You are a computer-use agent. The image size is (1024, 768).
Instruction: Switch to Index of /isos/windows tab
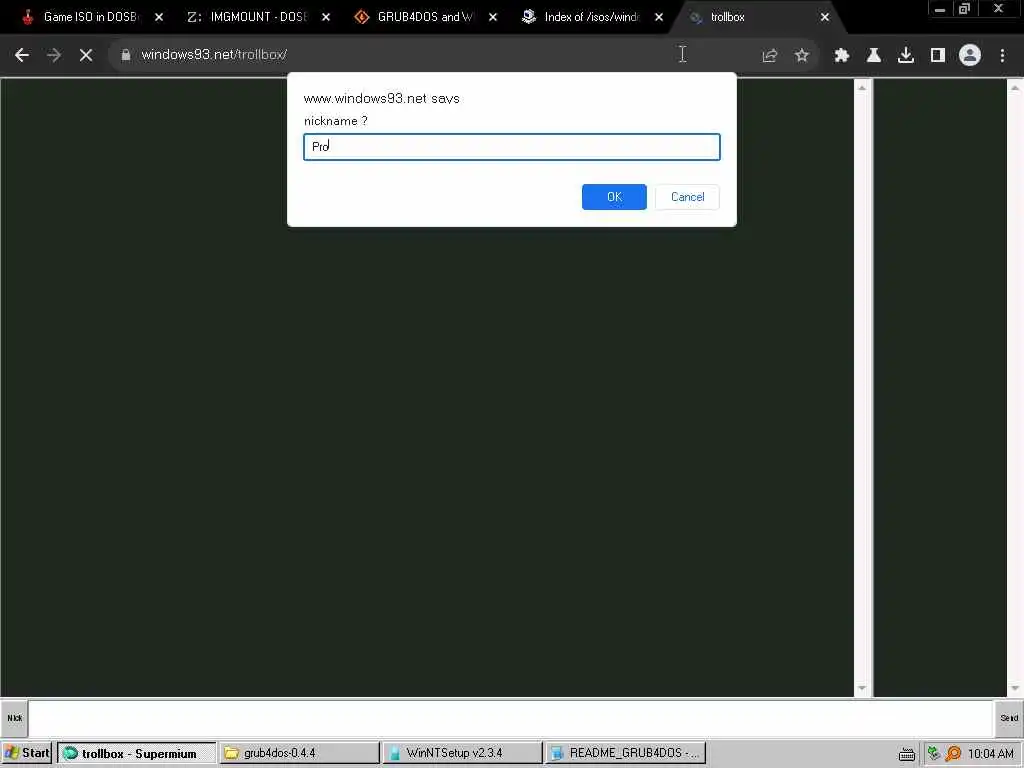[x=592, y=17]
